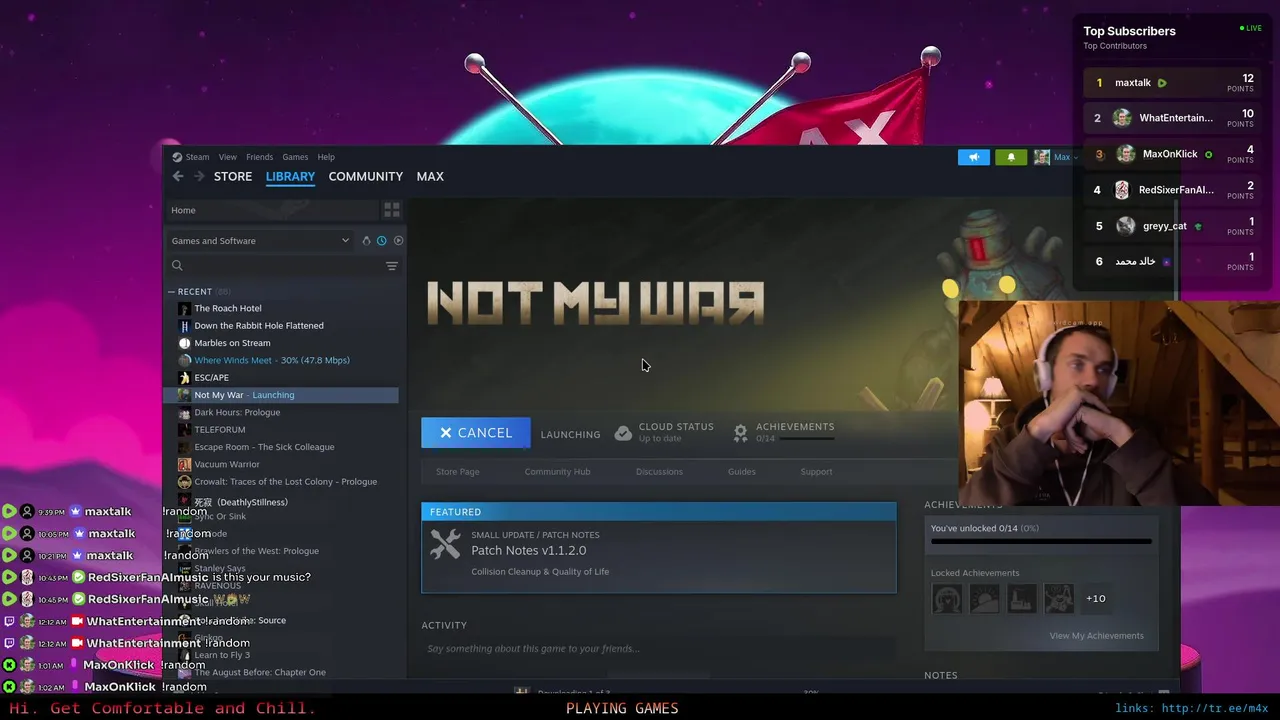Click the achievements gear badge icon

pos(740,433)
